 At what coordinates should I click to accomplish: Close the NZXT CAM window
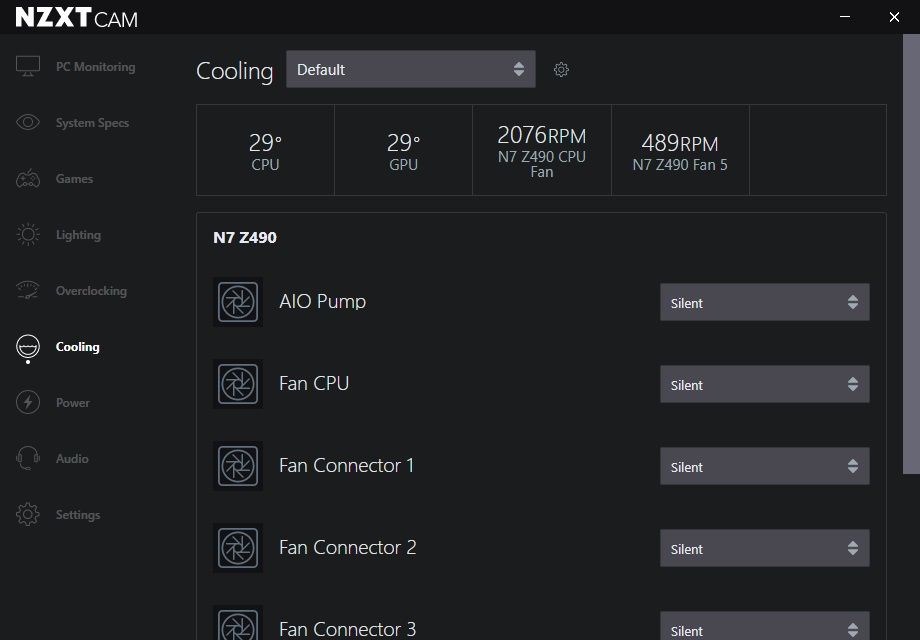coord(894,17)
